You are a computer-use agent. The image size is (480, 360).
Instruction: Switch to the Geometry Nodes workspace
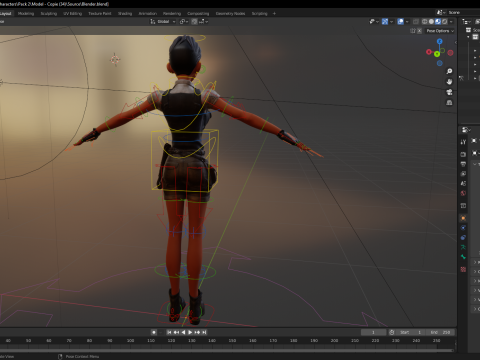[230, 14]
